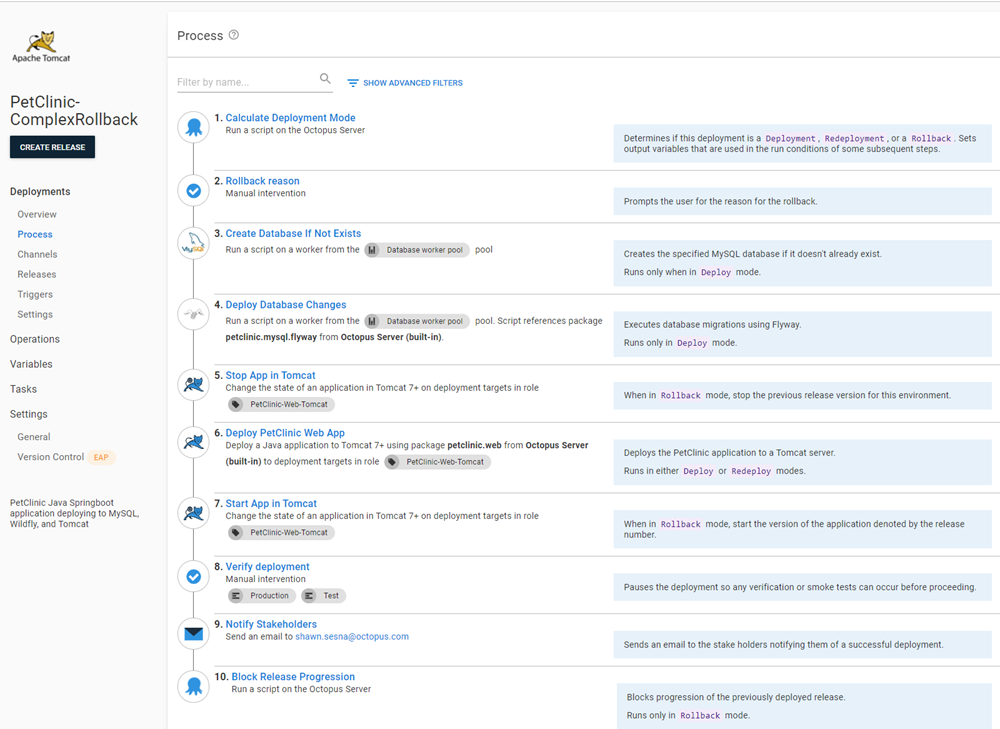Screen dimensions: 1000x729
Task: Click the envelope icon for Notify Stakeholders
Action: click(x=194, y=634)
